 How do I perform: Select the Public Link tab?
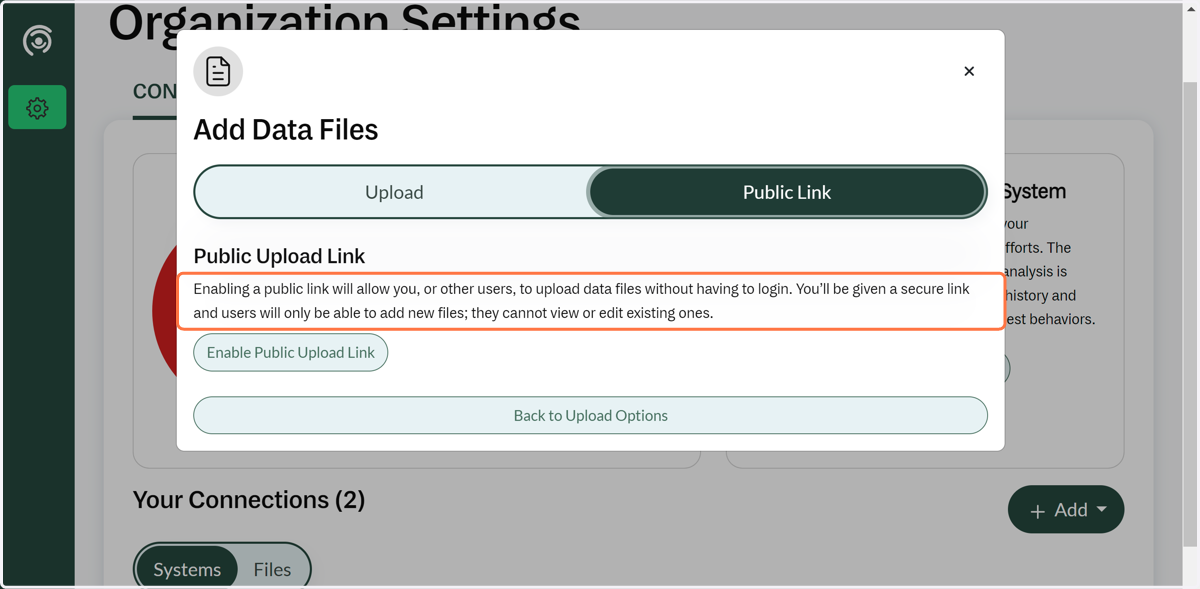(787, 192)
